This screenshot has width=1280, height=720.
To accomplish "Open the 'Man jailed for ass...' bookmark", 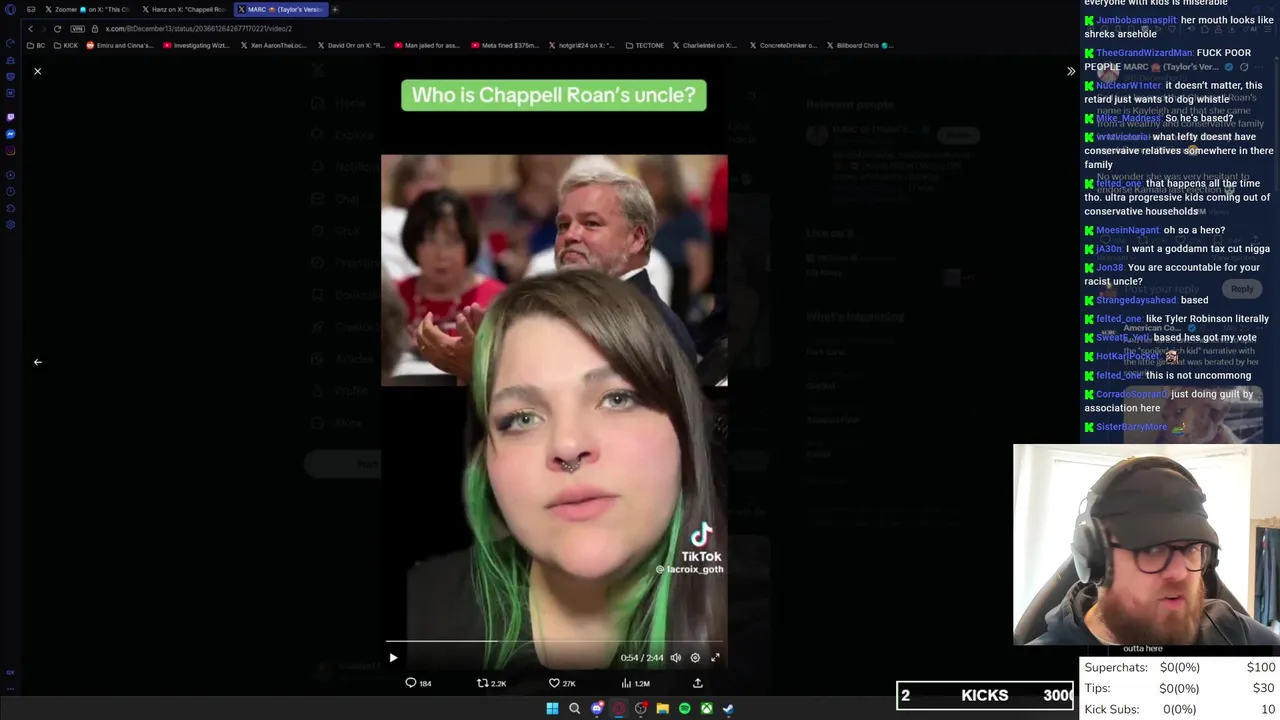I will pos(427,45).
